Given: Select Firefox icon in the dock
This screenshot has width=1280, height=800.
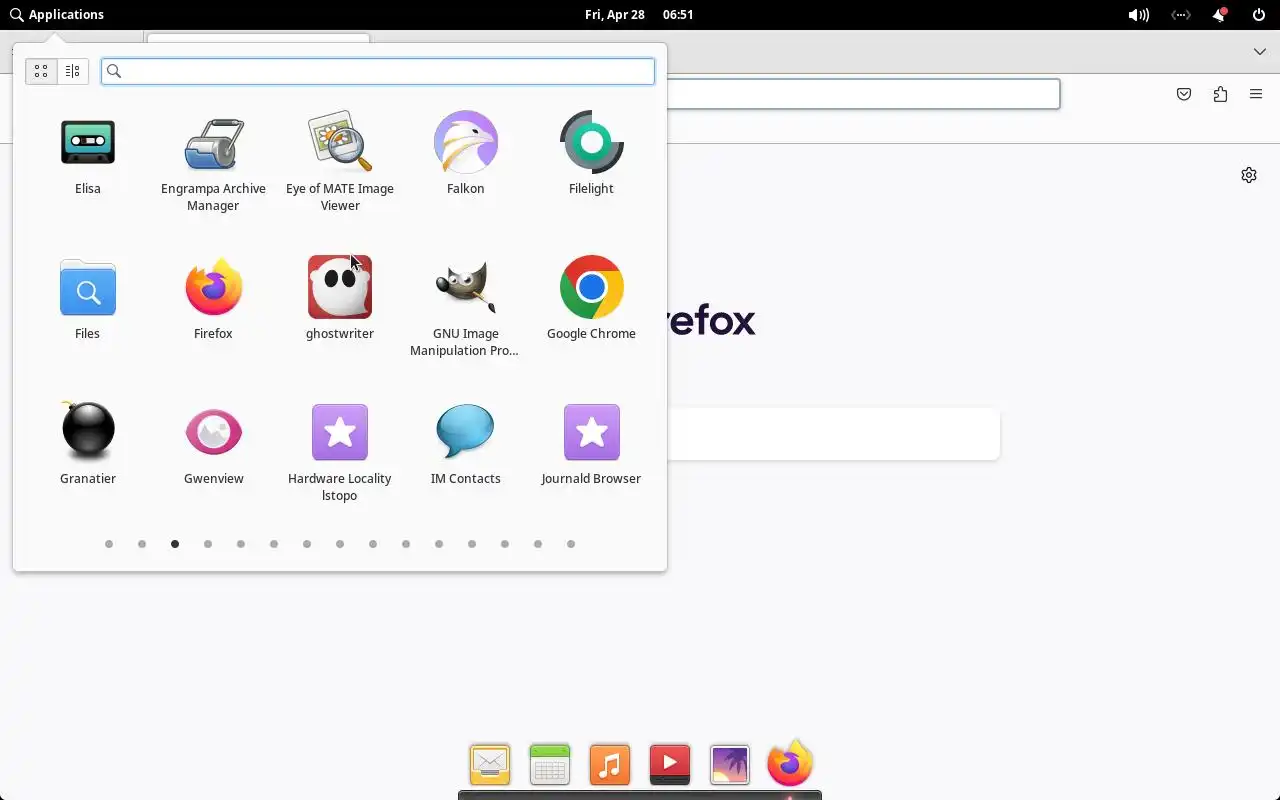Looking at the screenshot, I should pyautogui.click(x=790, y=763).
